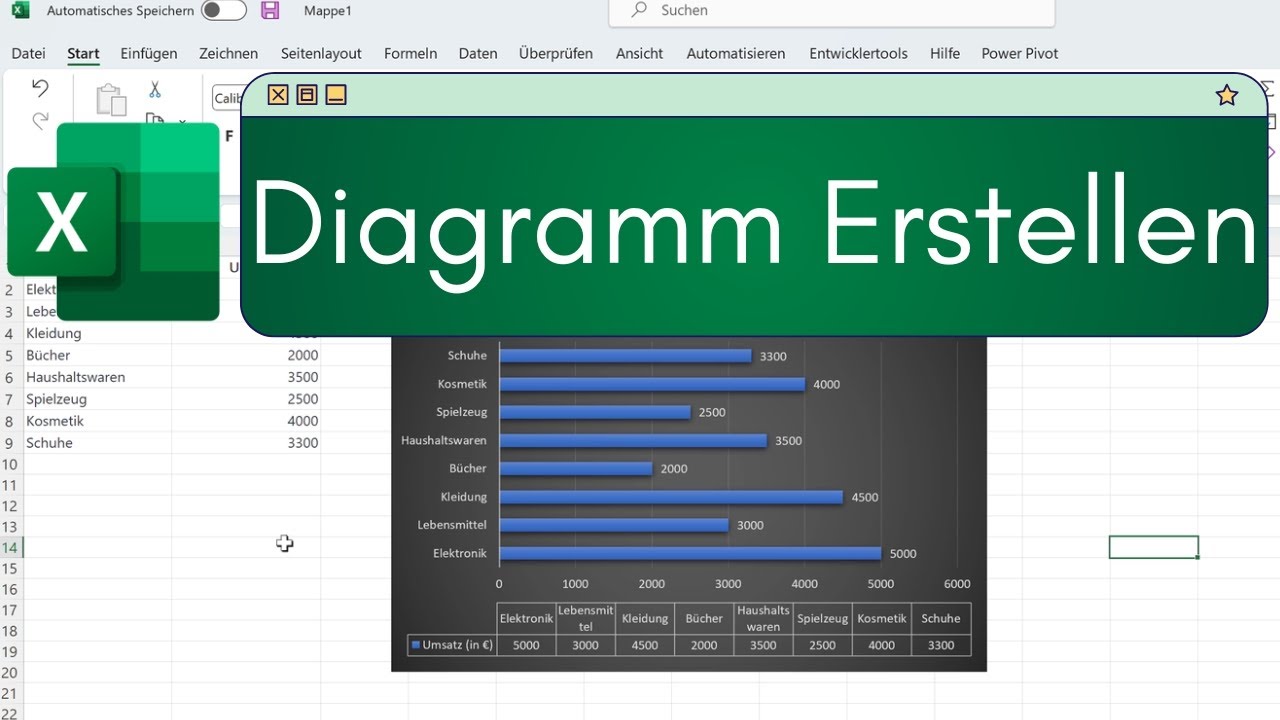The height and width of the screenshot is (720, 1280).
Task: Click the Cut scissors icon
Action: (x=155, y=90)
